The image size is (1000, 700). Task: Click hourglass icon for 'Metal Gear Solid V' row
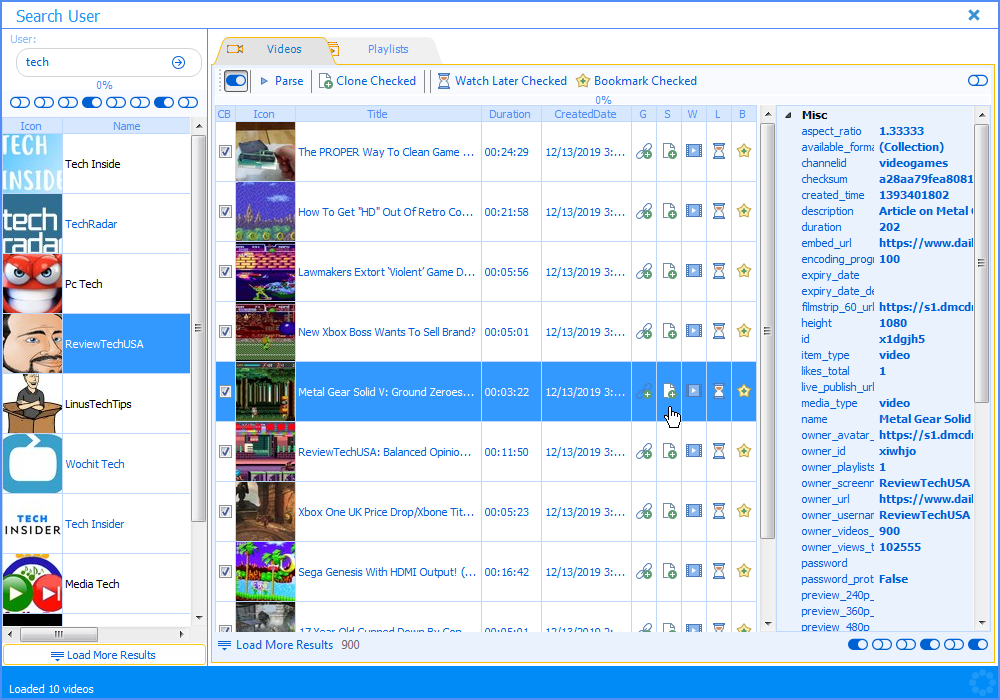[719, 391]
